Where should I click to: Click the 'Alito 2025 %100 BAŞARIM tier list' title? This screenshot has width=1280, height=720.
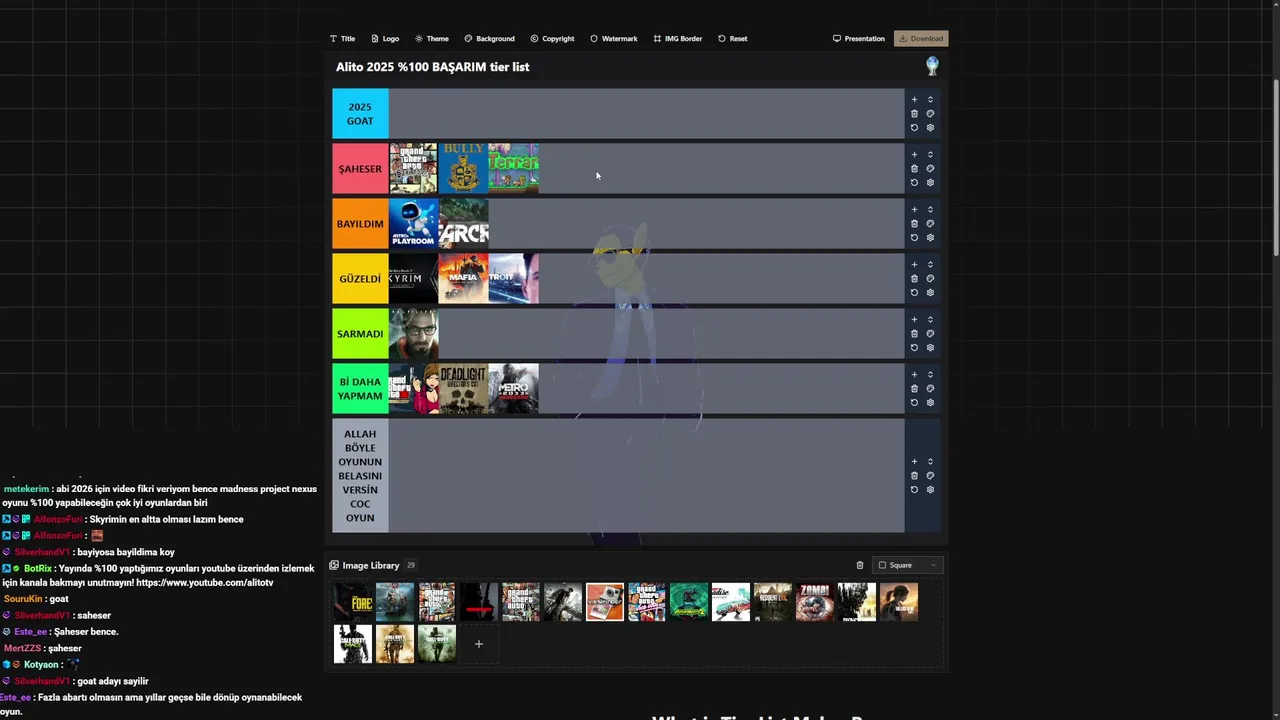pos(433,67)
